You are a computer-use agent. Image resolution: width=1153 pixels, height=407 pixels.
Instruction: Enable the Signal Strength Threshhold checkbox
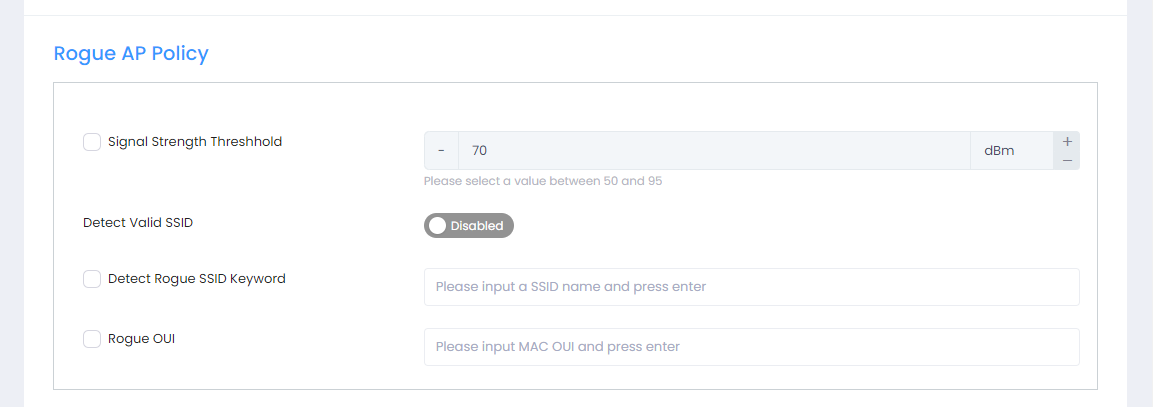(92, 142)
